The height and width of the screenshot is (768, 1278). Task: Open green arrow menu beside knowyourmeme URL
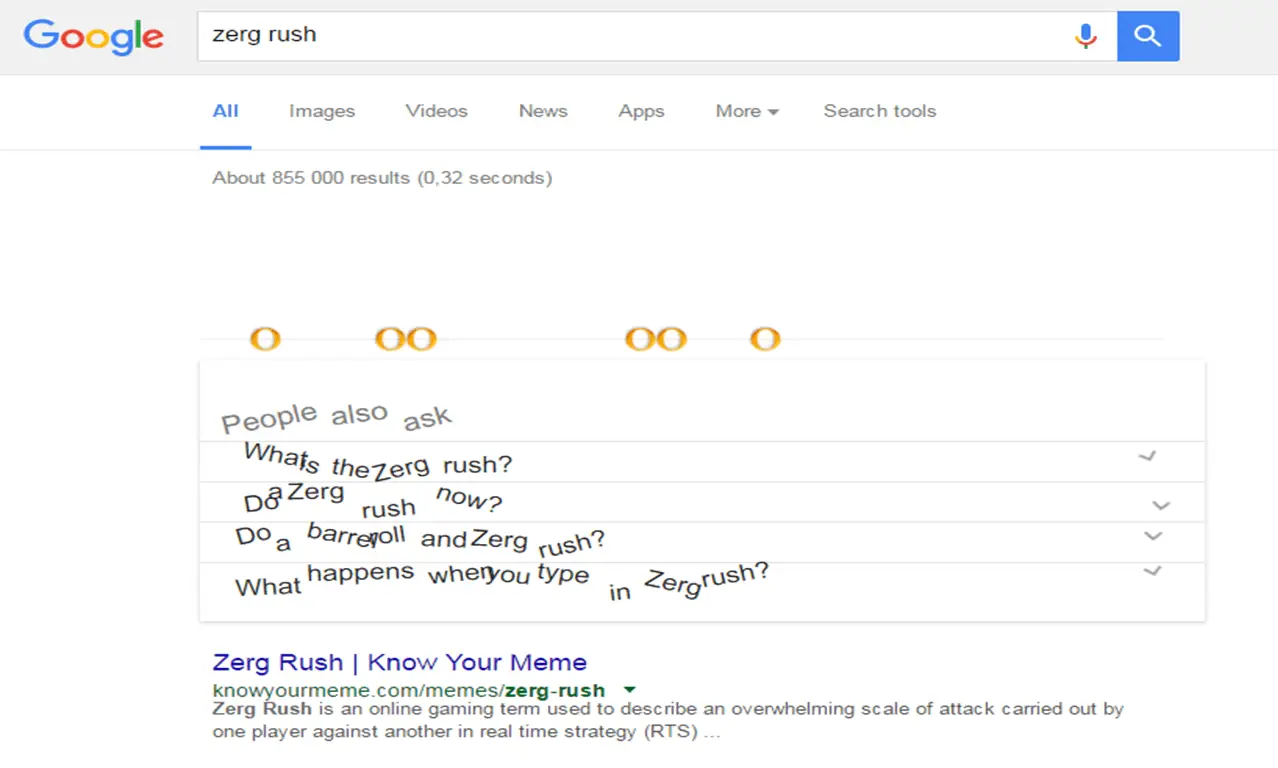point(629,689)
